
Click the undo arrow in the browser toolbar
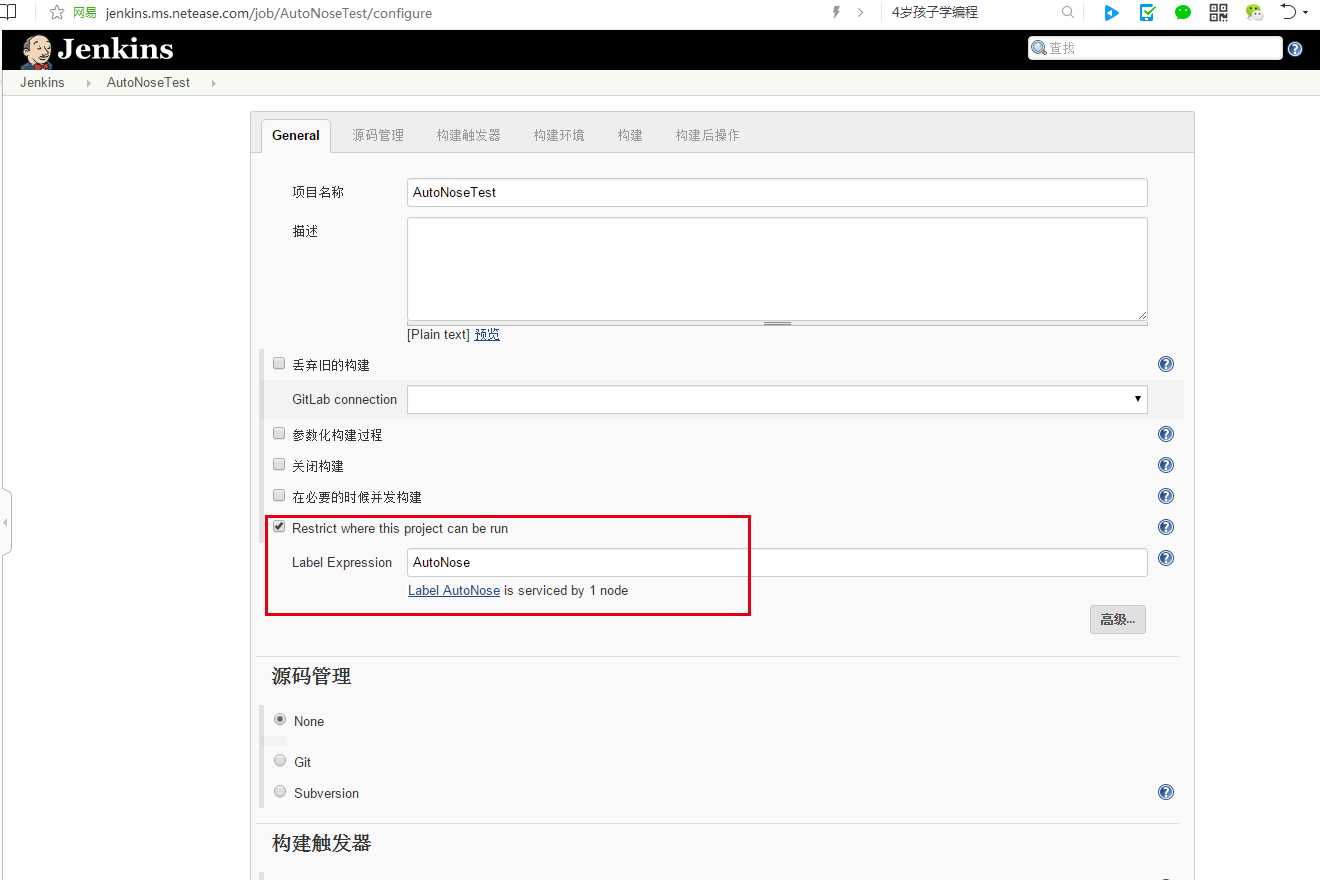pyautogui.click(x=1289, y=13)
